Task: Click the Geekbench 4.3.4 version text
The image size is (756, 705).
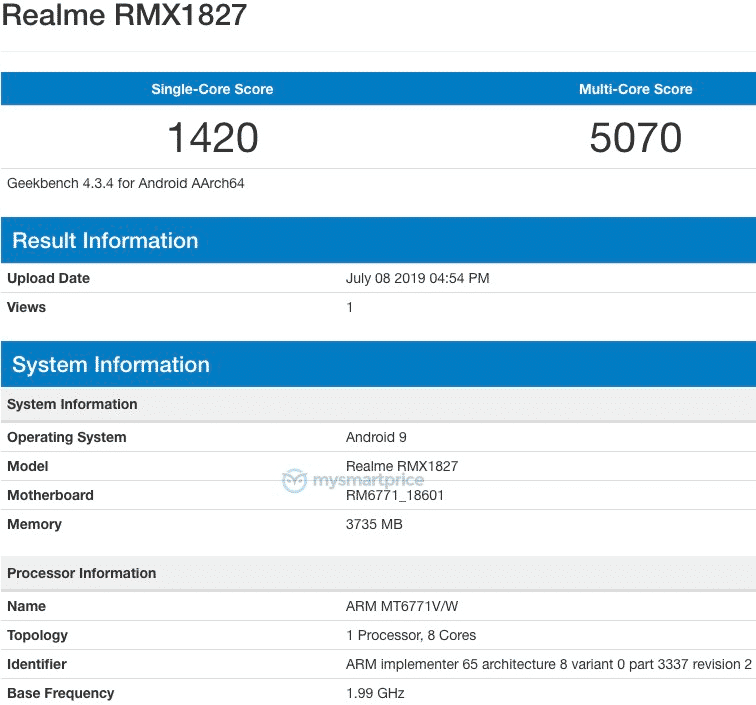Action: click(x=126, y=183)
